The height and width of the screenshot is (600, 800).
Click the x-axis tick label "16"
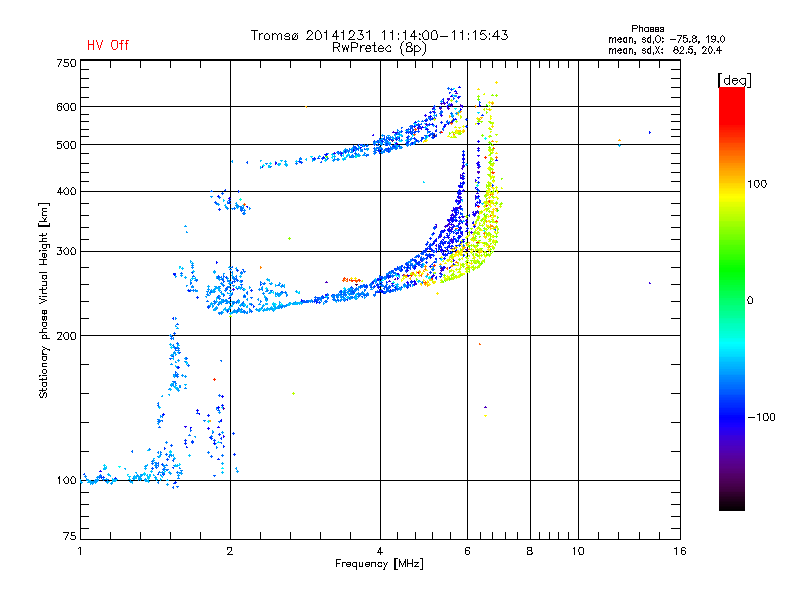(680, 551)
